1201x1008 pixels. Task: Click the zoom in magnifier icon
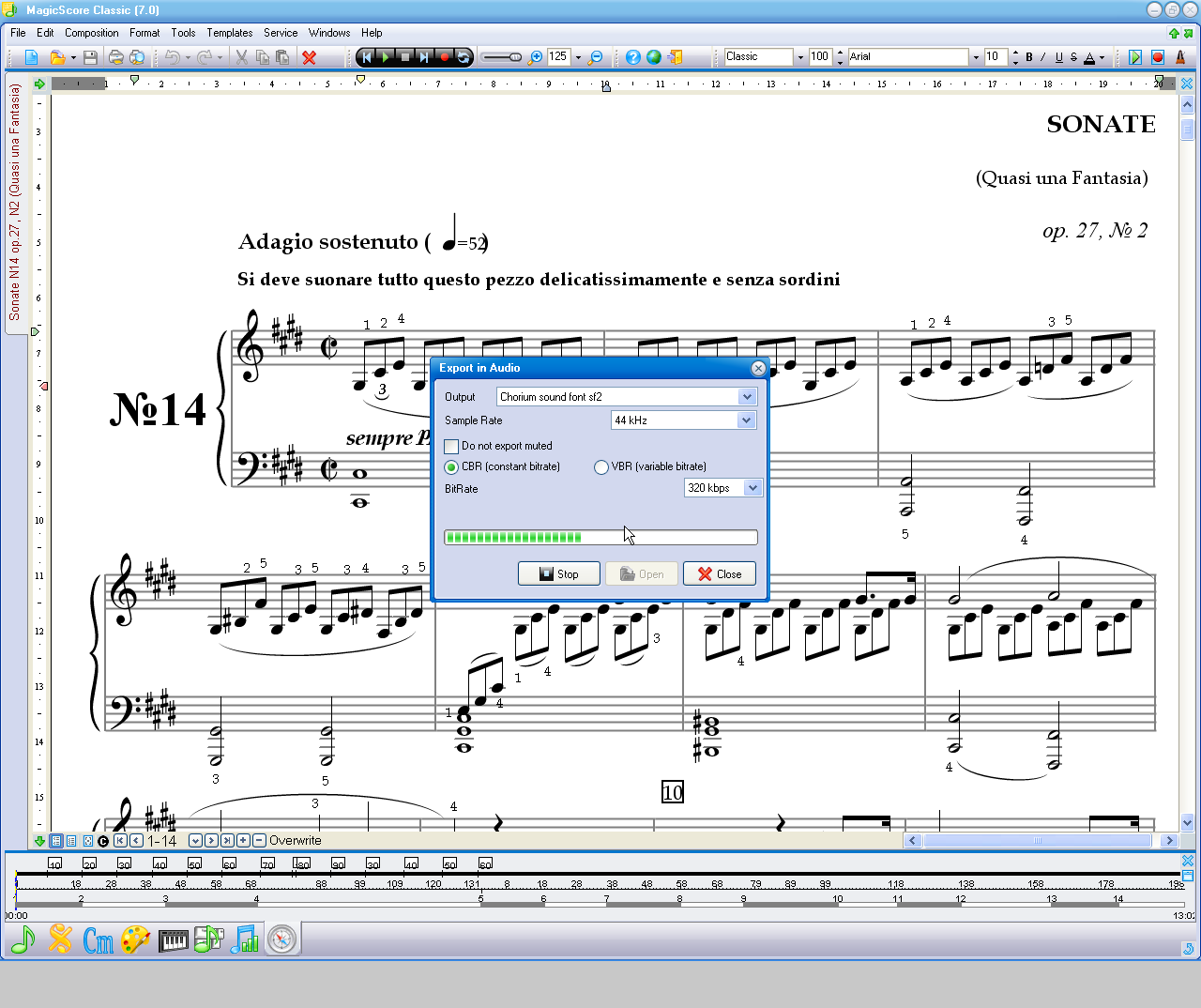click(x=536, y=57)
